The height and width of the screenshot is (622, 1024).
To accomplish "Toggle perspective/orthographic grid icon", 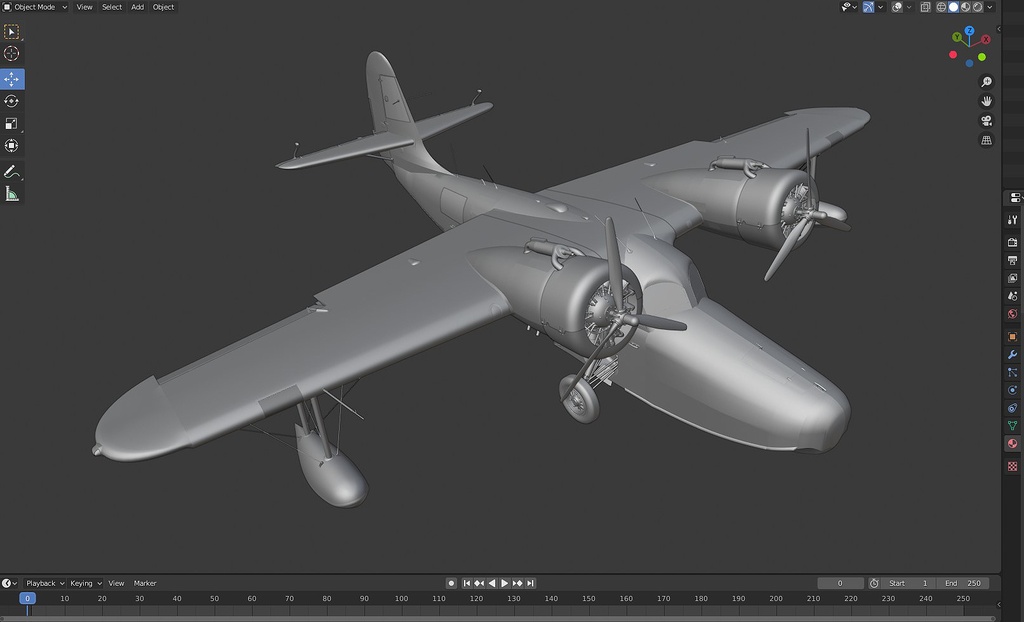I will click(x=987, y=141).
